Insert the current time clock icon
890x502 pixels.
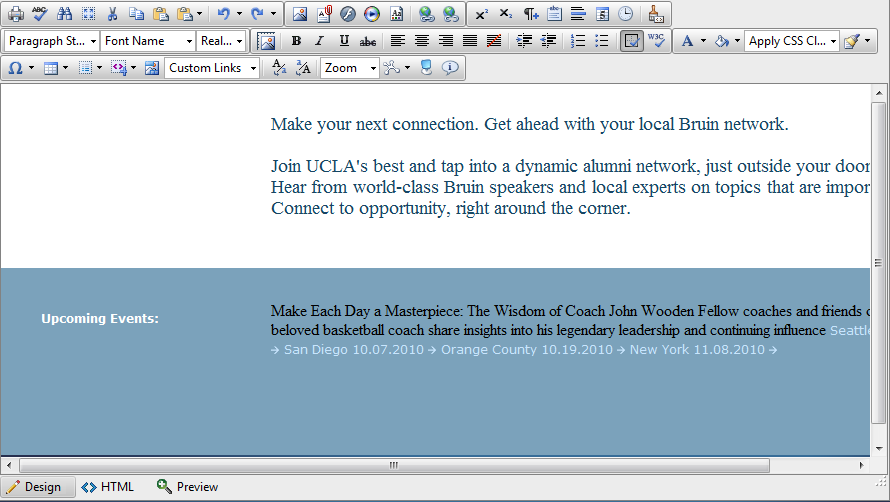click(x=625, y=14)
